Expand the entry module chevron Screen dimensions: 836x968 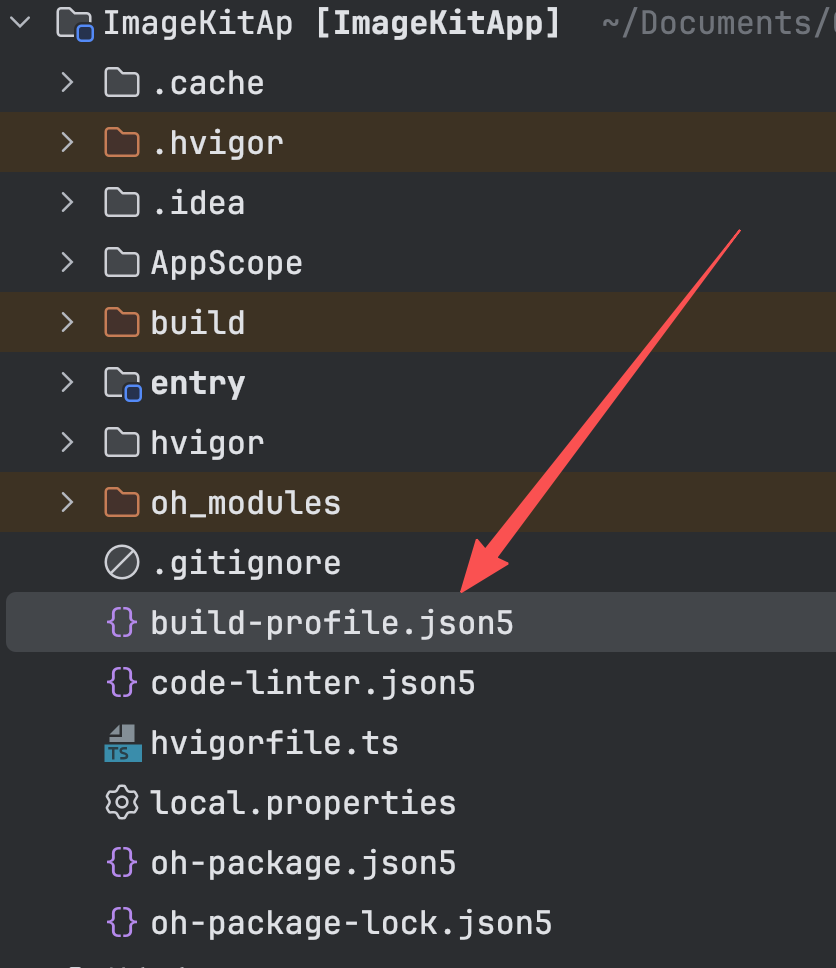click(x=67, y=382)
